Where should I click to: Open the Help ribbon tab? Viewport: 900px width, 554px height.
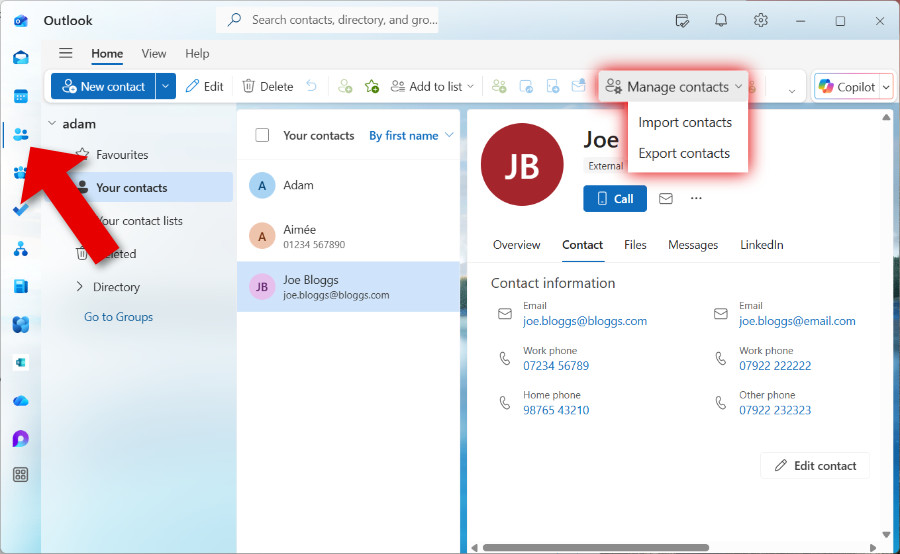point(197,53)
